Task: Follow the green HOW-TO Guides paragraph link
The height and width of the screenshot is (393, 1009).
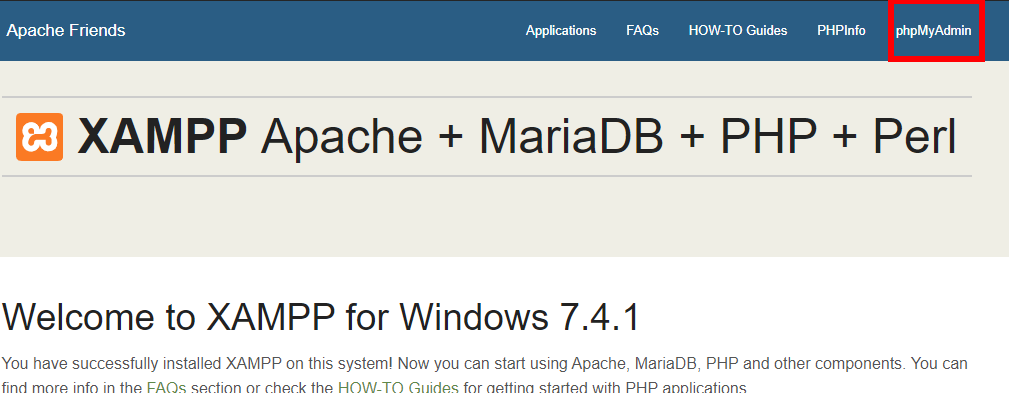Action: [398, 388]
